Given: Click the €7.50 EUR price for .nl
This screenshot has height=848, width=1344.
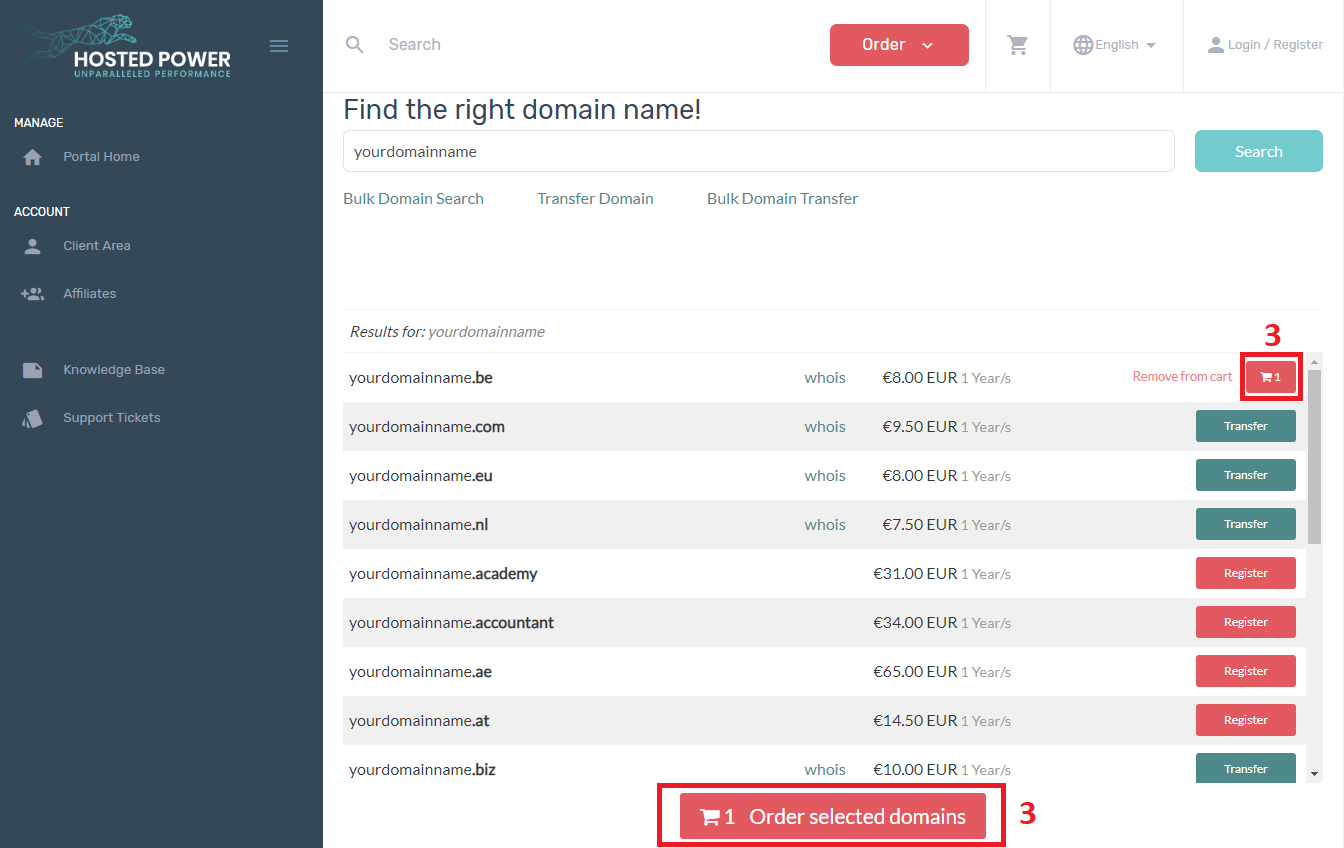Looking at the screenshot, I should [x=919, y=525].
